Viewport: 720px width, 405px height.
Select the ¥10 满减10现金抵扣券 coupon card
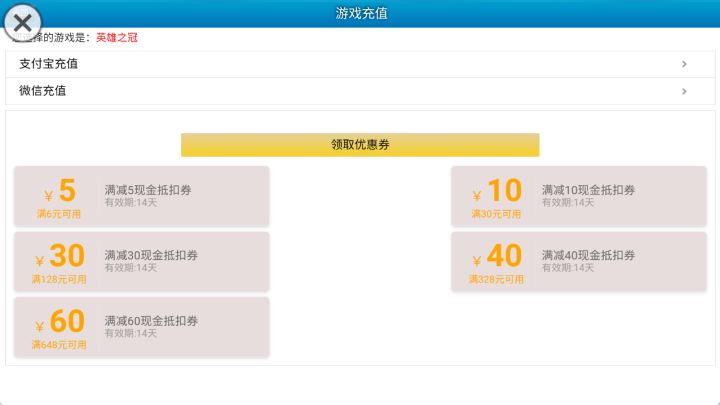pos(579,197)
